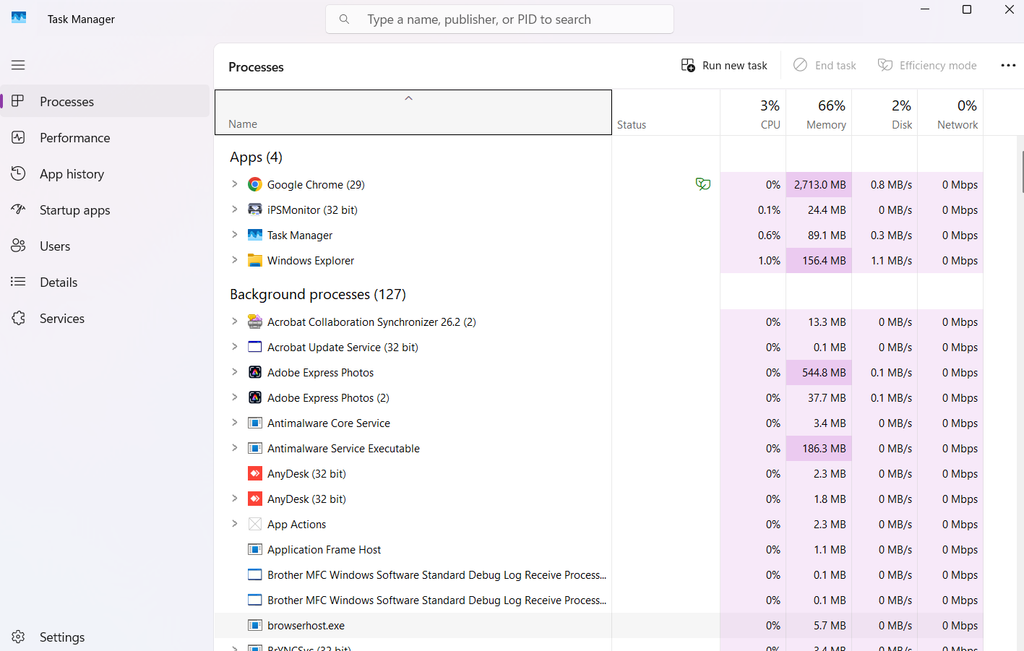Click the Run new task button
Image resolution: width=1024 pixels, height=651 pixels.
pos(724,65)
